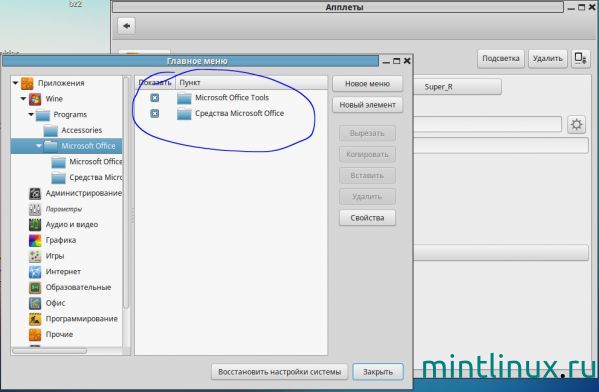Click the Accessories folder icon in tree
This screenshot has width=599, height=392.
[x=50, y=130]
